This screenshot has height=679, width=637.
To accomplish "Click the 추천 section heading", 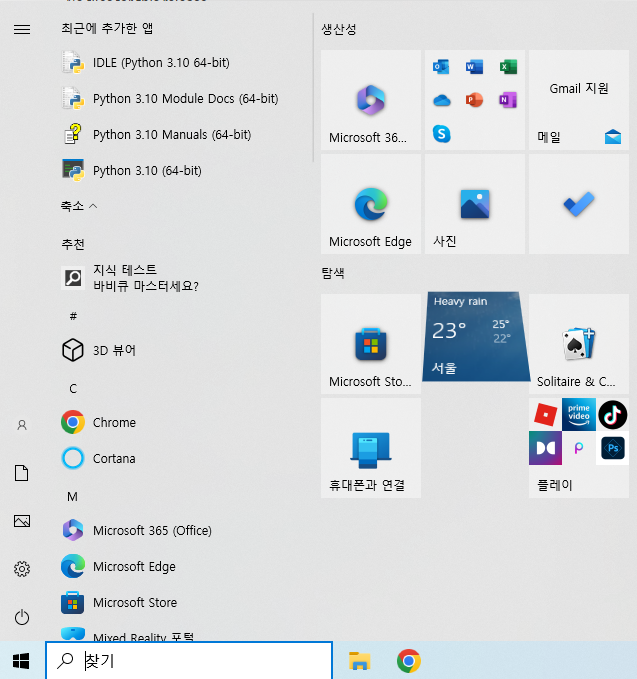I will point(72,244).
